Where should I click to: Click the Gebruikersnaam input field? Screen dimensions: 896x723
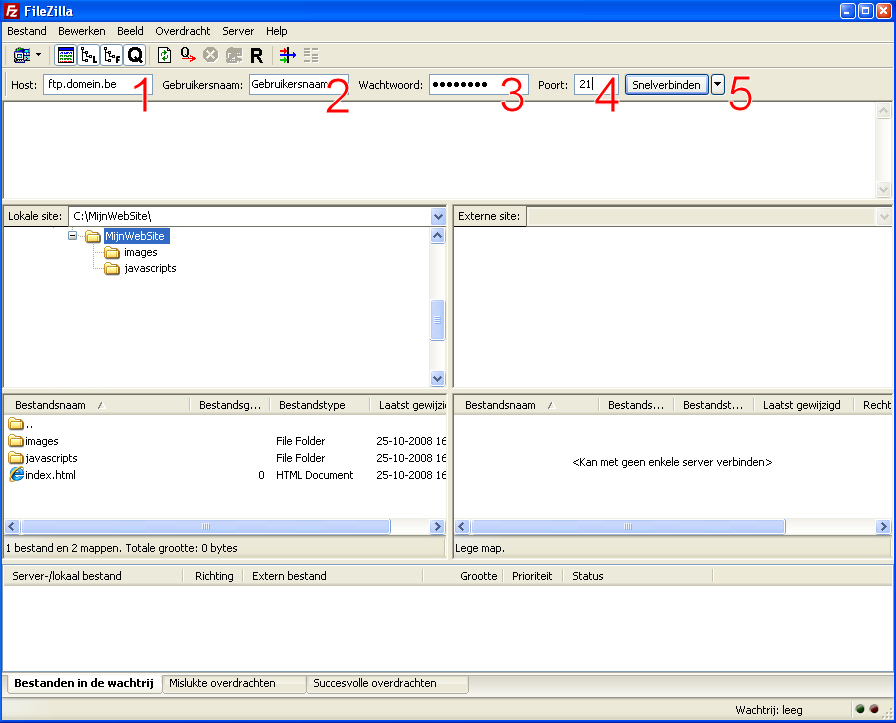(298, 85)
